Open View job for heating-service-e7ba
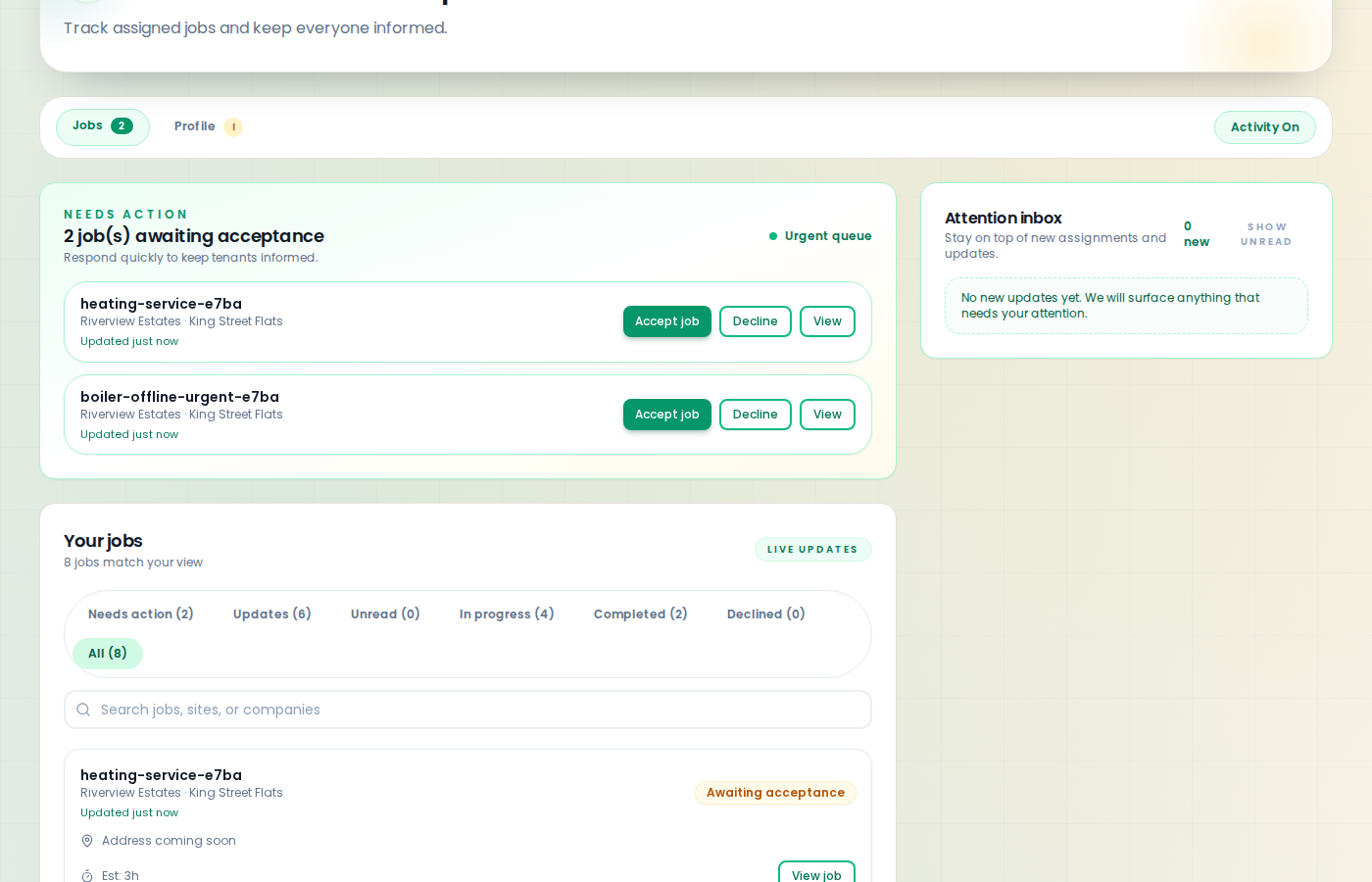 (x=816, y=874)
